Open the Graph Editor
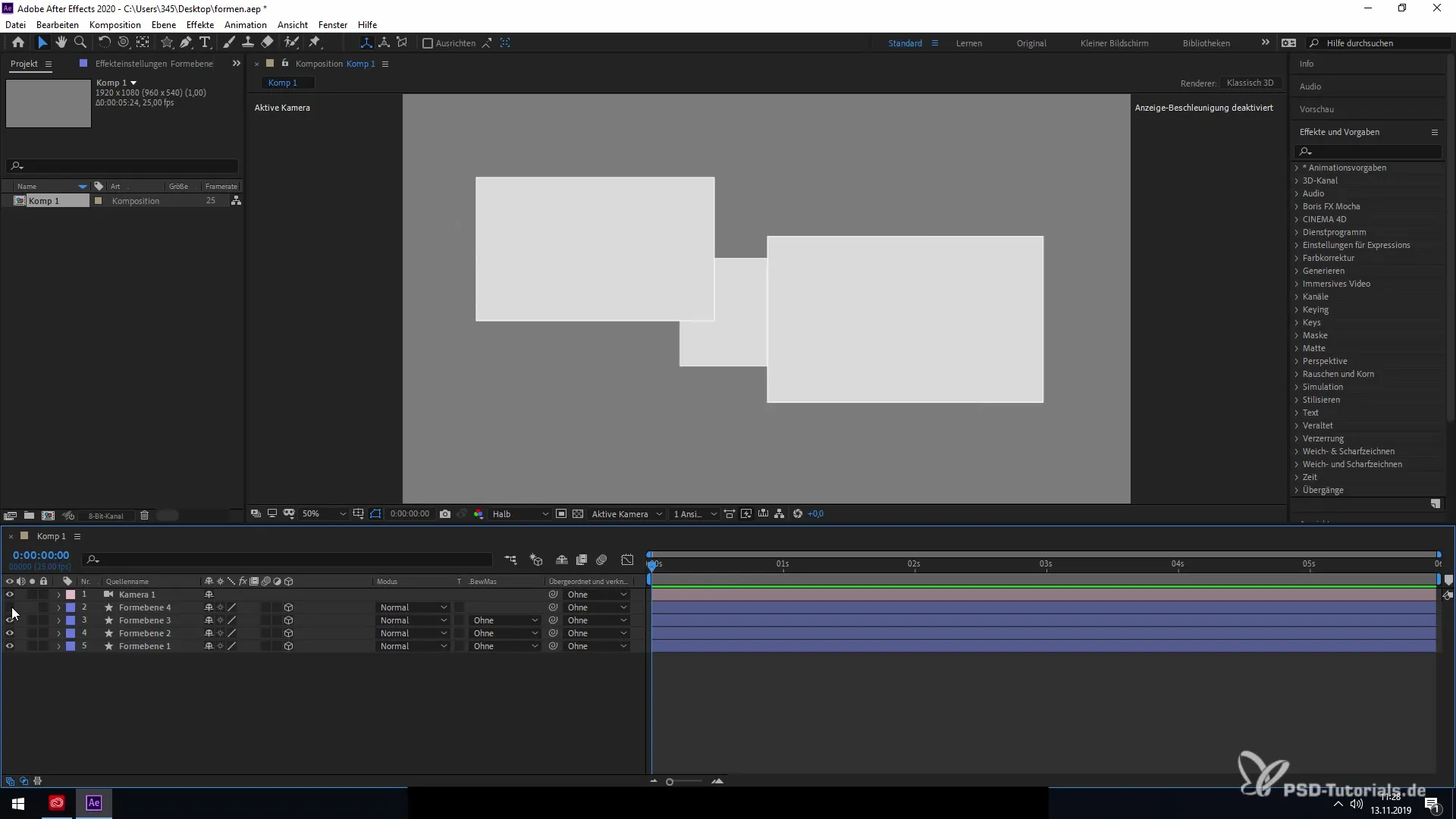This screenshot has height=819, width=1456. coord(627,560)
